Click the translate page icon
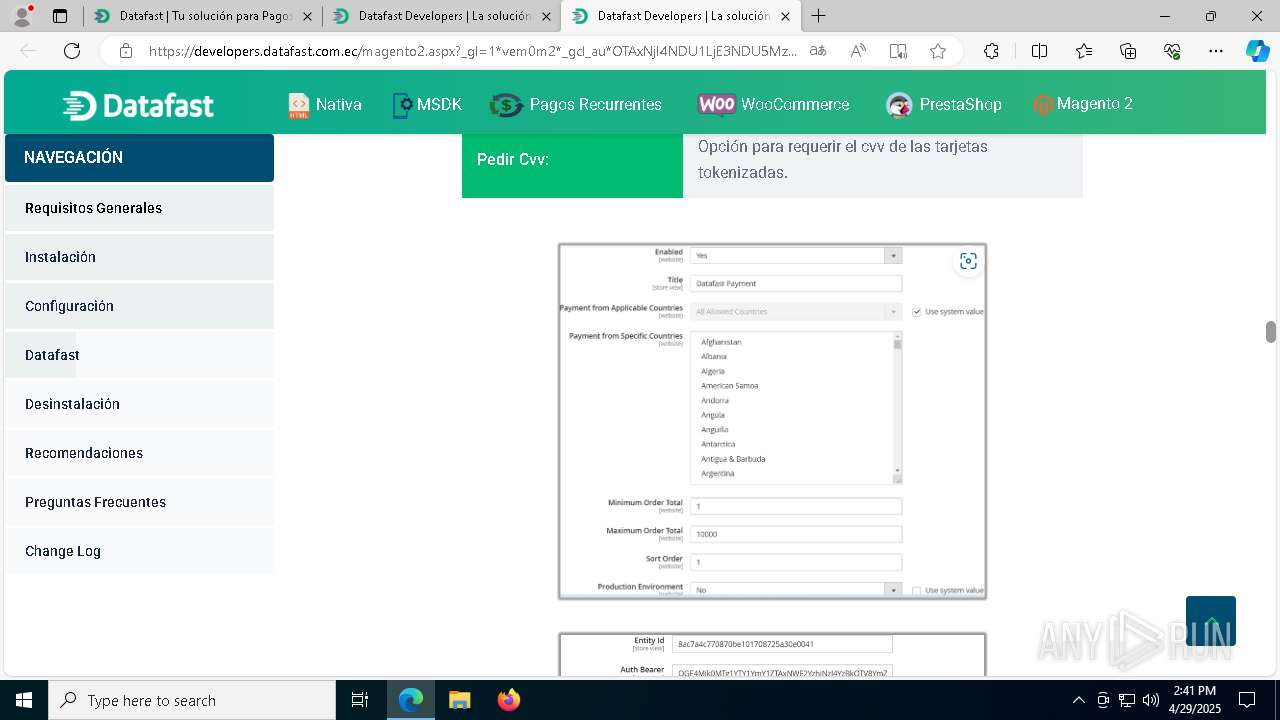 pos(818,51)
